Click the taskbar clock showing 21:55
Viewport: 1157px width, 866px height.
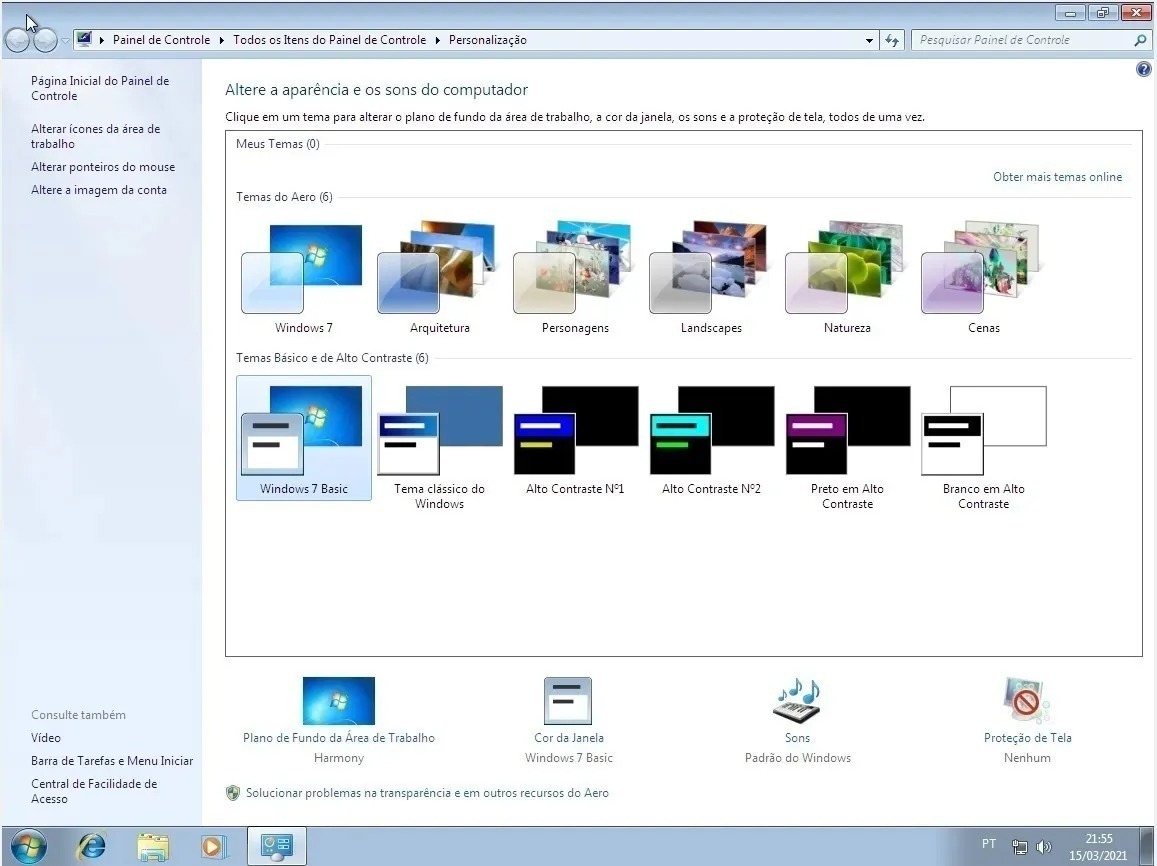(x=1099, y=847)
